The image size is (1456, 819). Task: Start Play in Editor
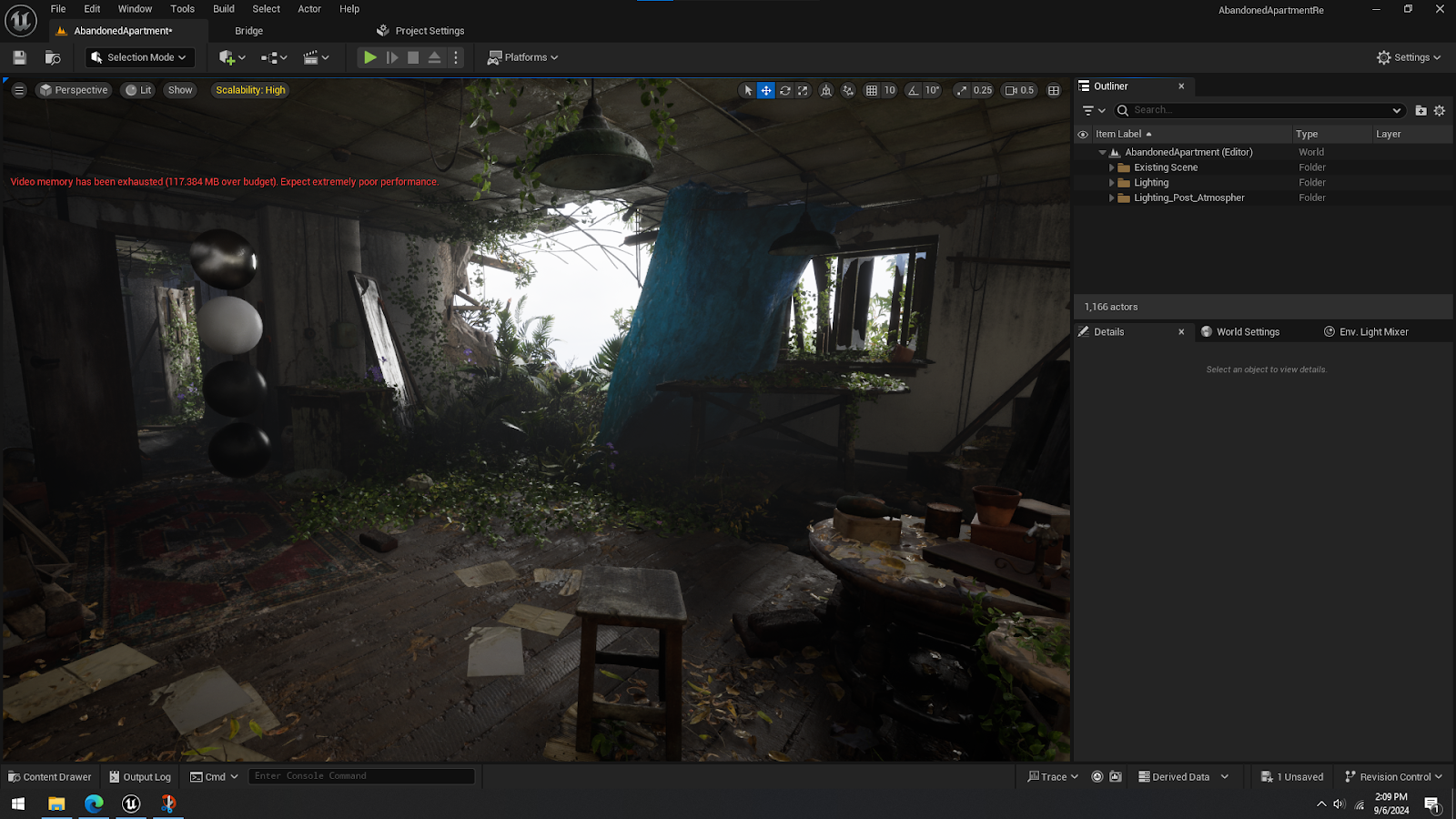tap(370, 57)
